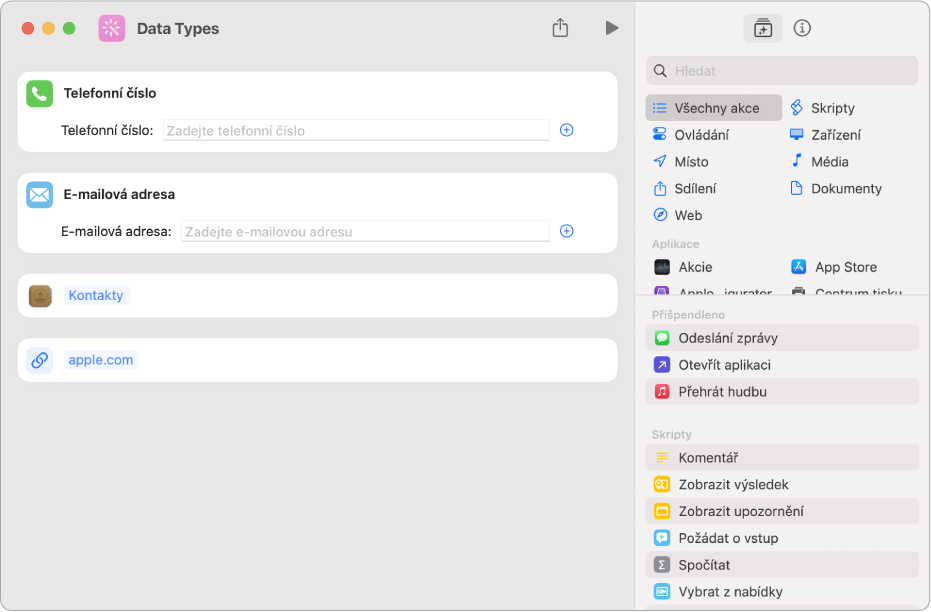
Task: Select the Akcie app
Action: tap(683, 267)
